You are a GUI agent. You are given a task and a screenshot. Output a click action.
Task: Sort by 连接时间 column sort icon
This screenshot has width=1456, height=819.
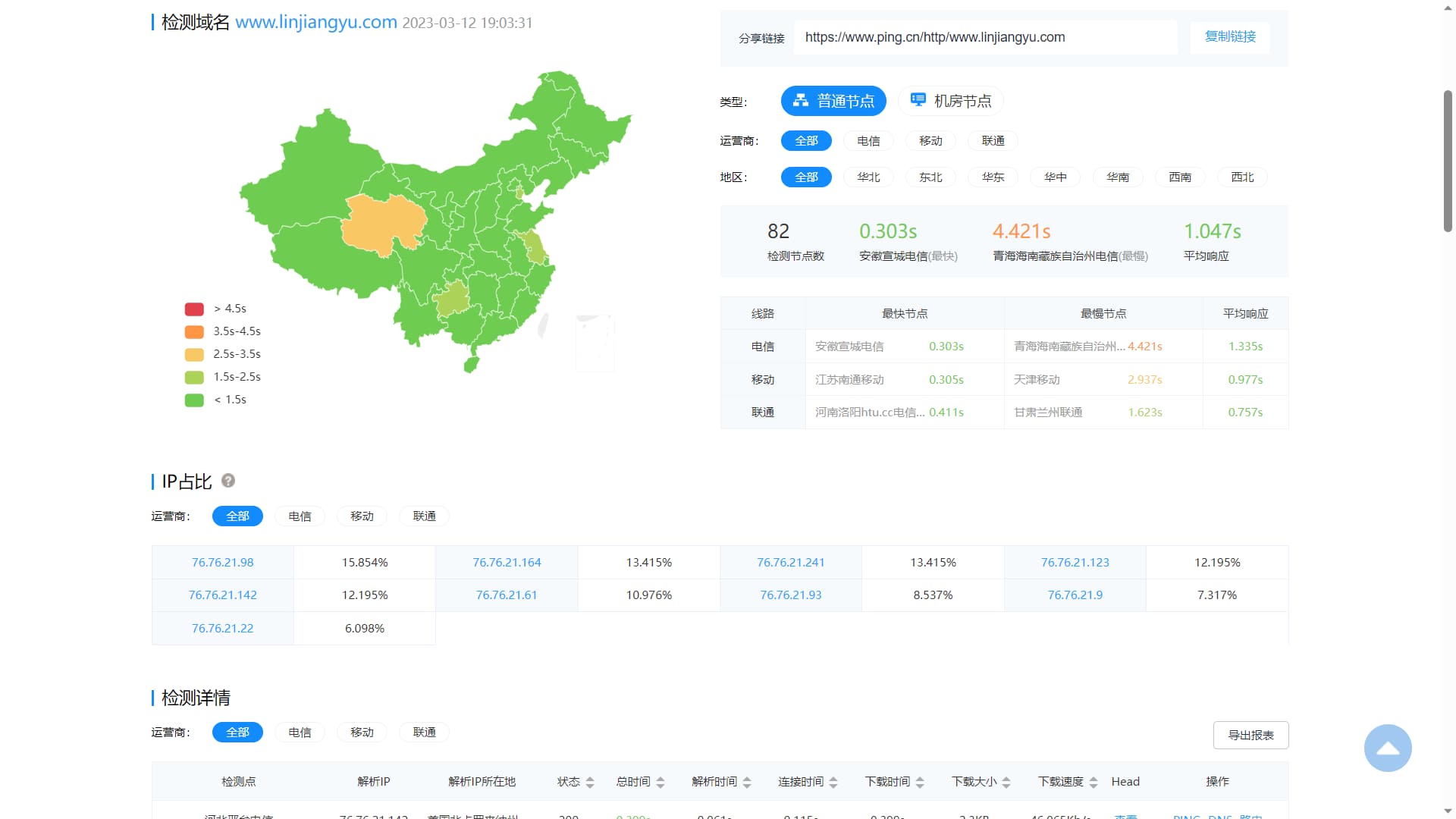point(833,782)
